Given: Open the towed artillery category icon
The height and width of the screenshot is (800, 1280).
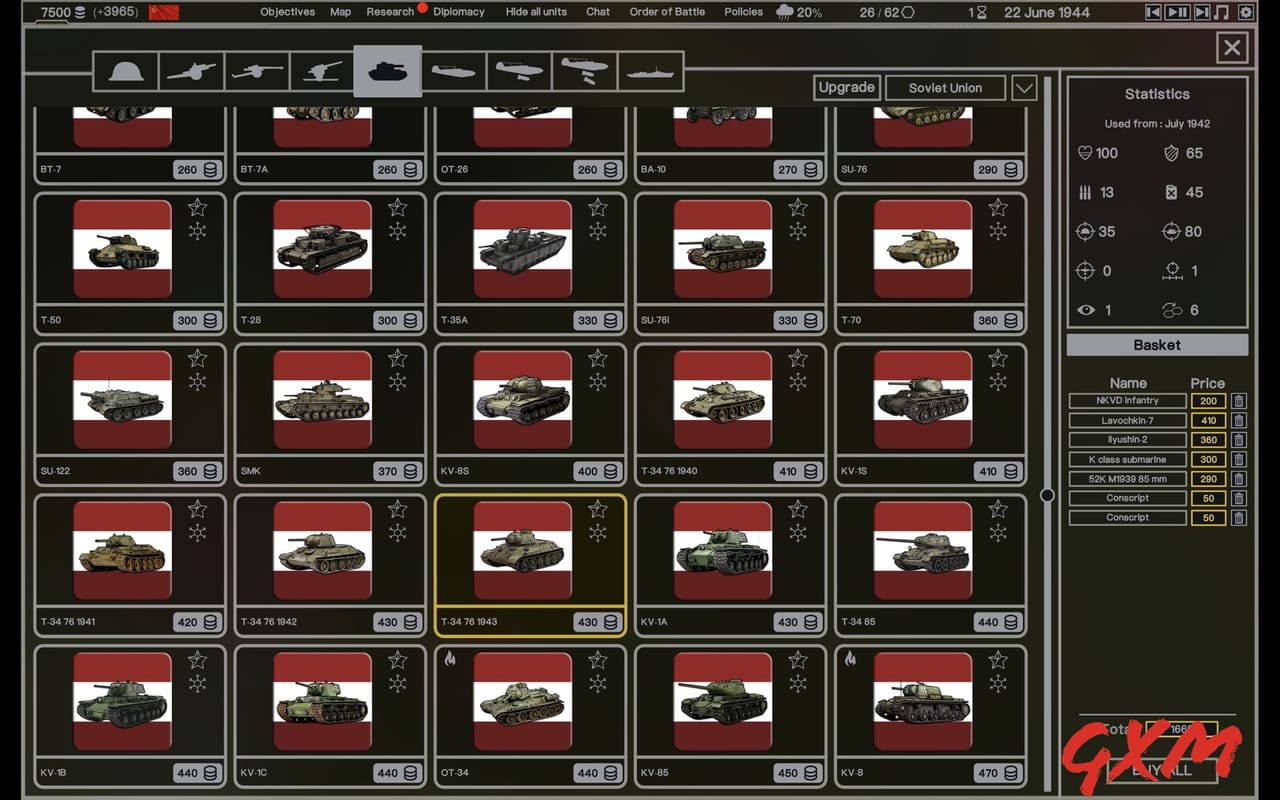Looking at the screenshot, I should point(190,71).
